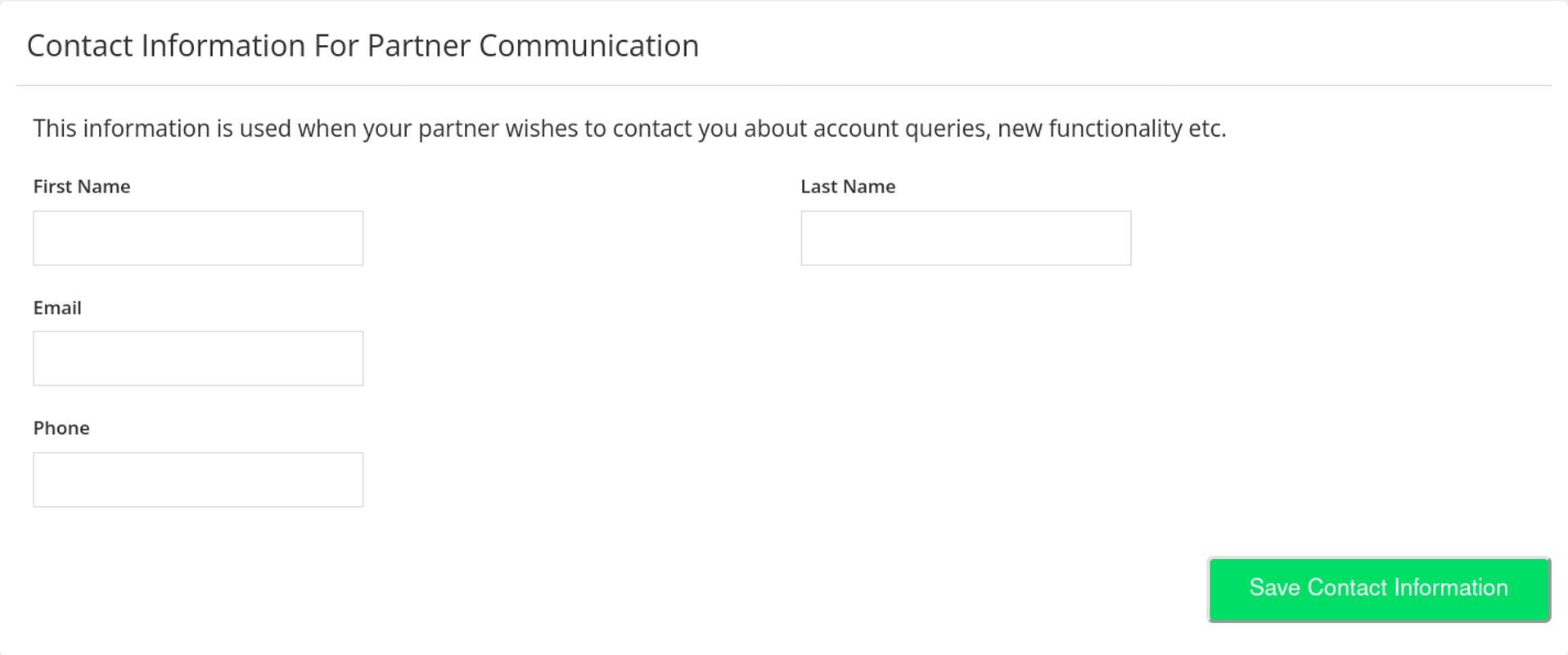Click the First Name field label
Viewport: 1568px width, 655px height.
point(81,186)
